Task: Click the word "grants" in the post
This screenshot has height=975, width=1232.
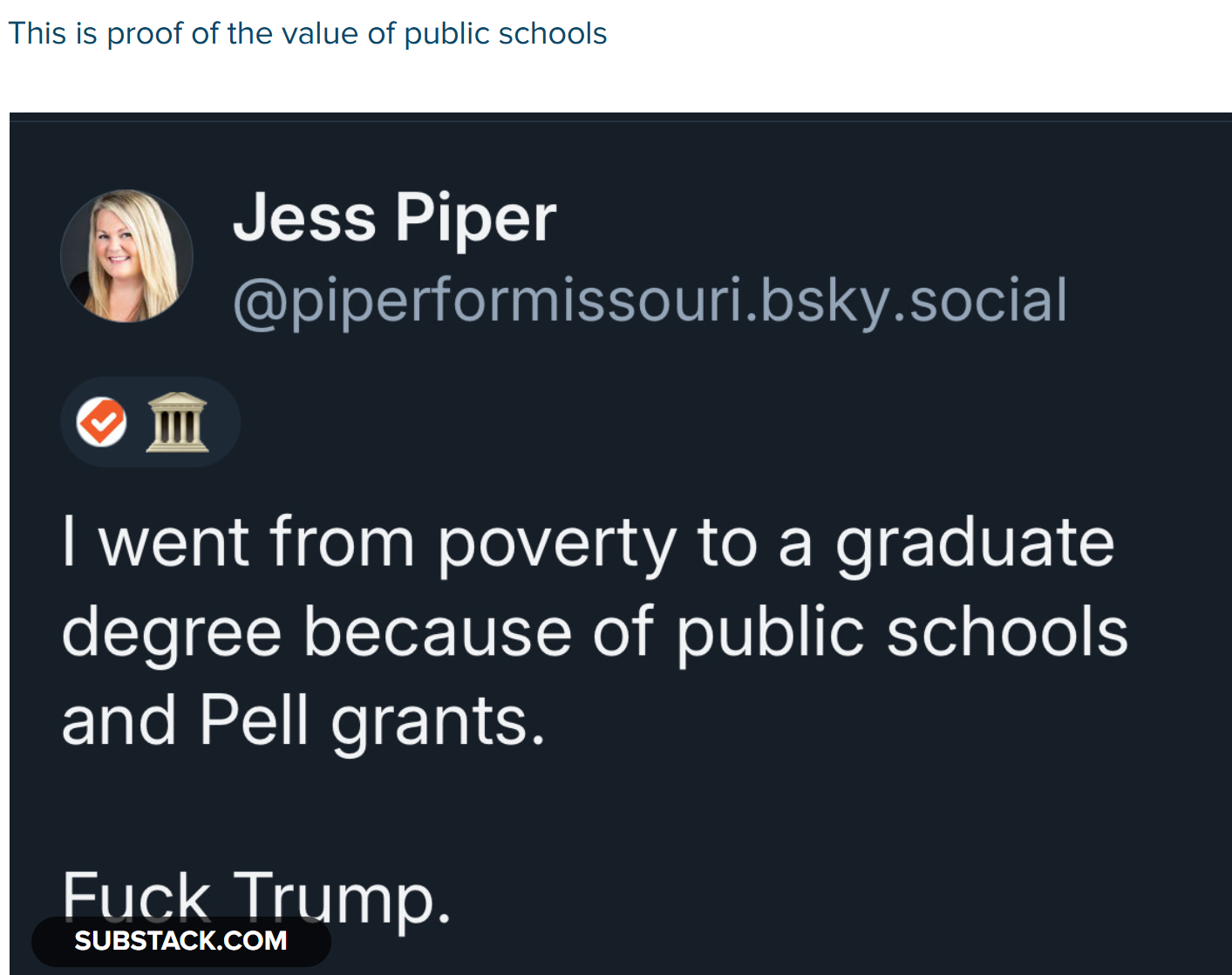Action: 438,723
